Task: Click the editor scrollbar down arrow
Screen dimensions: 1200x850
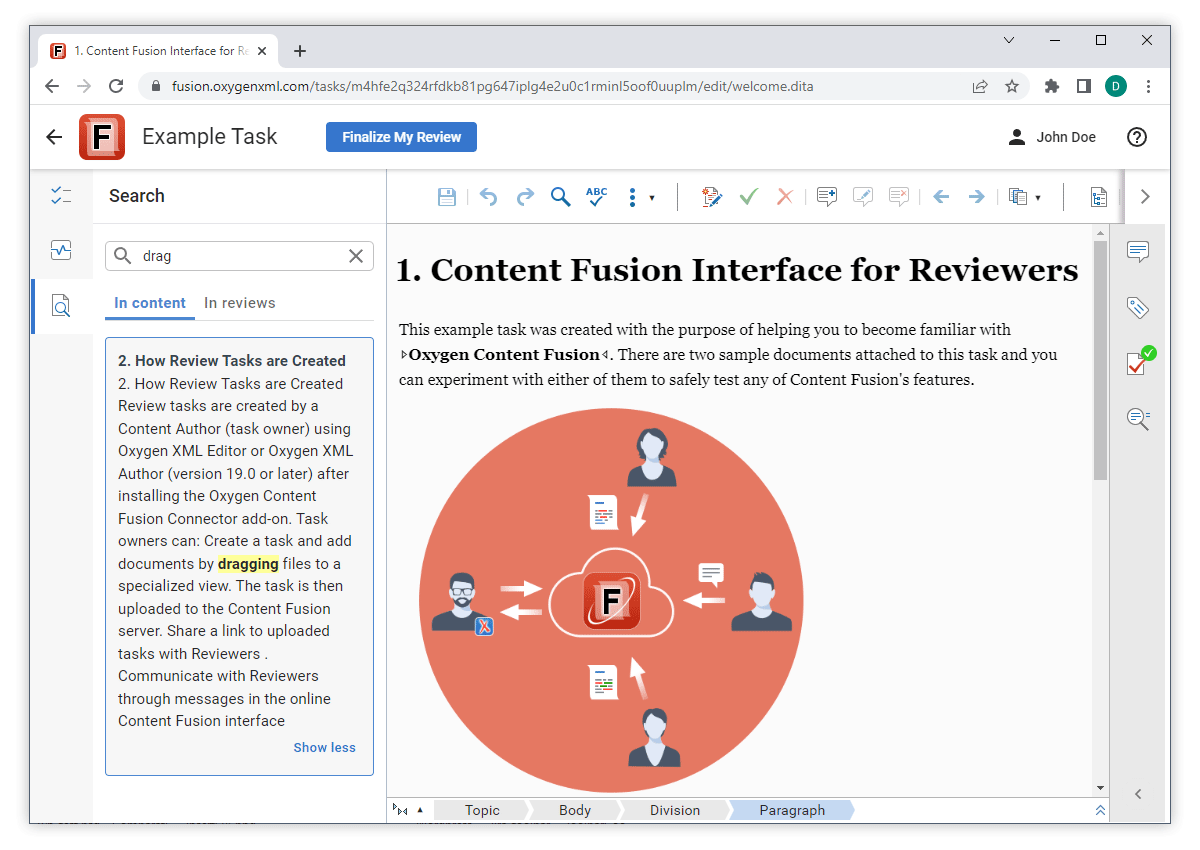Action: pos(1100,788)
